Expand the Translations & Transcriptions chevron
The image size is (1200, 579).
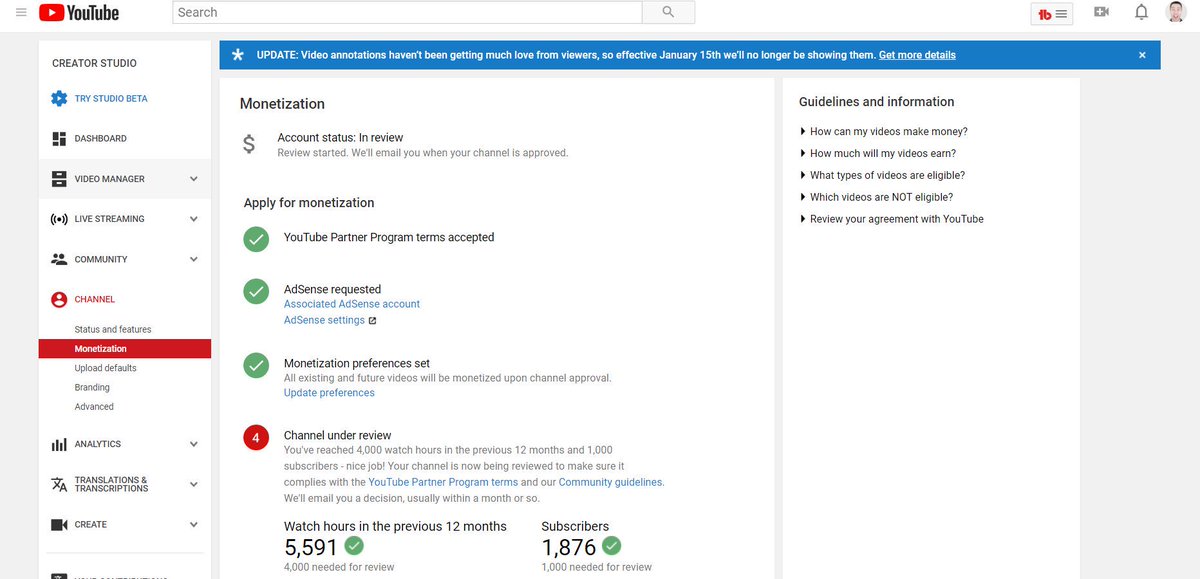(x=193, y=484)
